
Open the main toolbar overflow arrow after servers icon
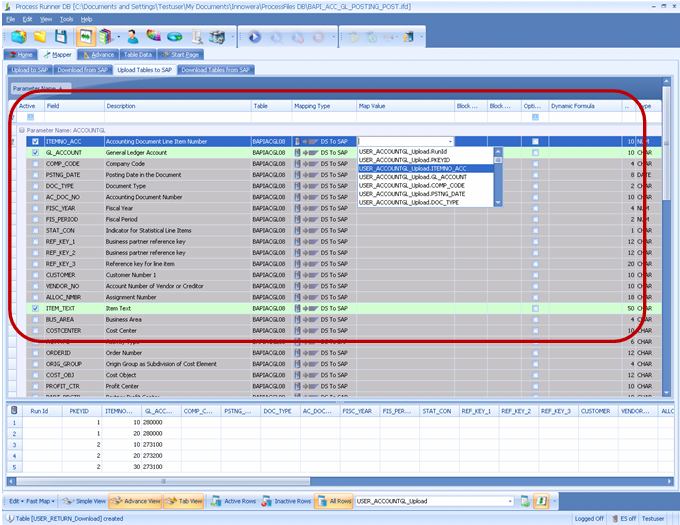click(x=232, y=37)
